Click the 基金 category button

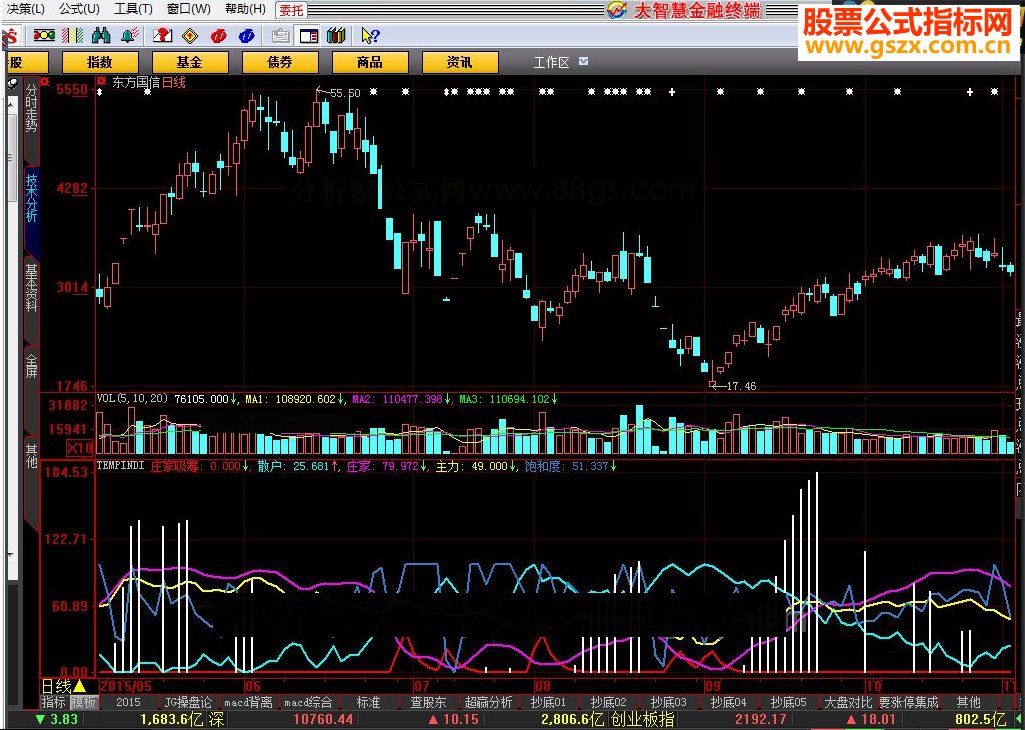189,62
